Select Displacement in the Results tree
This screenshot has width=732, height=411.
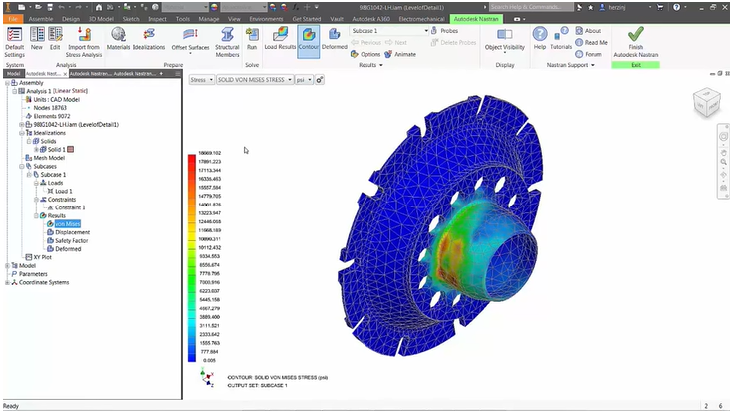pyautogui.click(x=72, y=232)
